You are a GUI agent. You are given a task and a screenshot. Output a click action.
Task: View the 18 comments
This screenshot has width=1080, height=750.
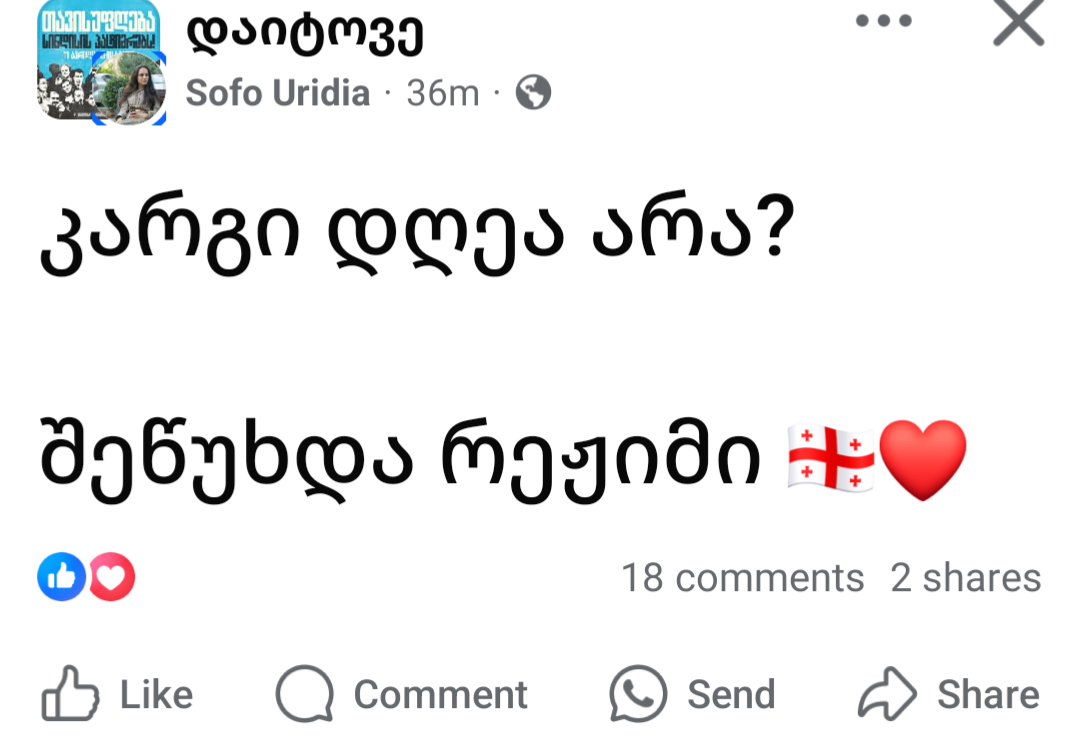742,578
